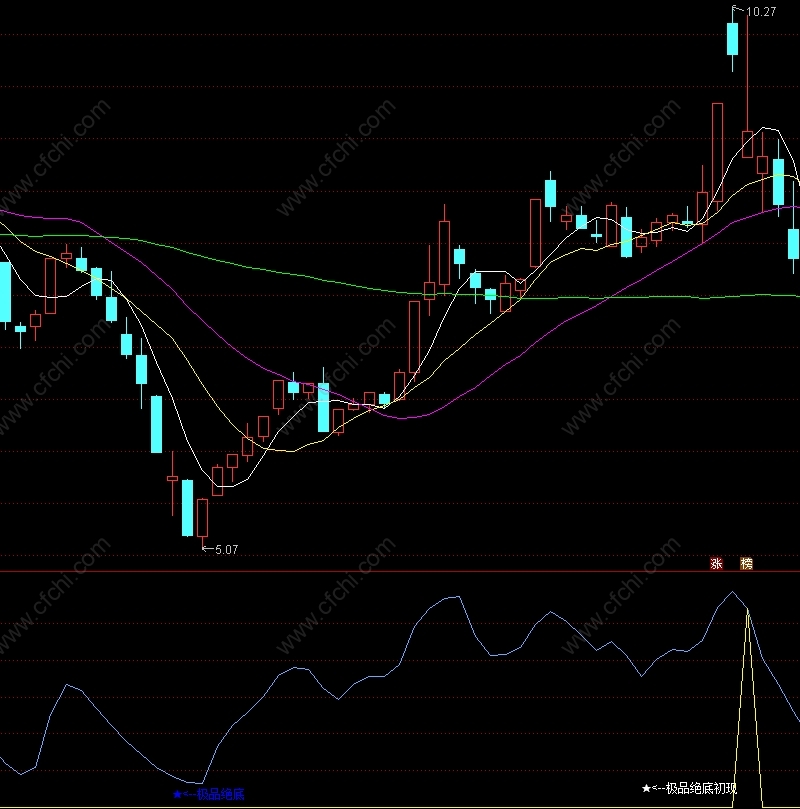Click the 10.27 high price label
This screenshot has width=800, height=809.
760,12
